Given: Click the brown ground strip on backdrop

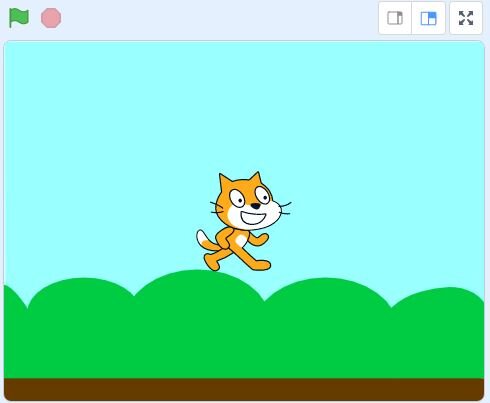Looking at the screenshot, I should [x=244, y=389].
